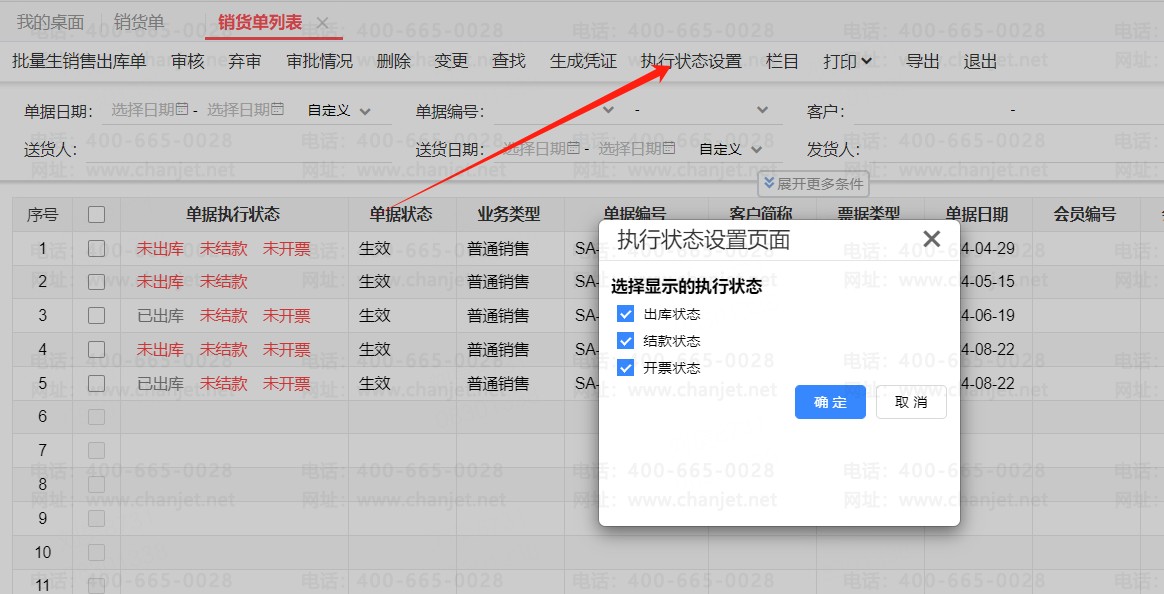Screen dimensions: 1164x594
Task: Click 会员编号 column header
Action: [x=1085, y=215]
